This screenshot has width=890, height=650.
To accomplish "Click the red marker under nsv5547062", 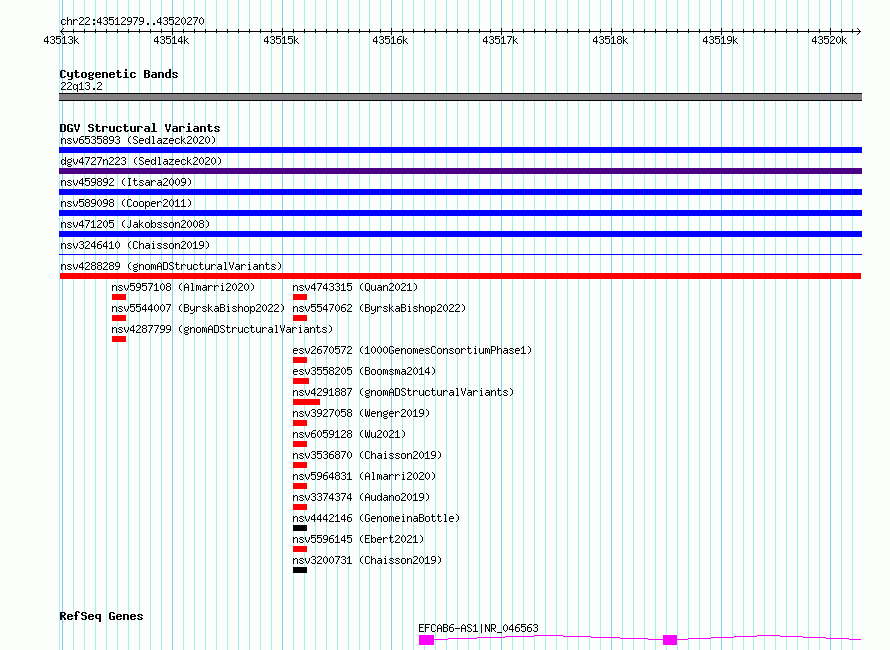I will [x=300, y=318].
